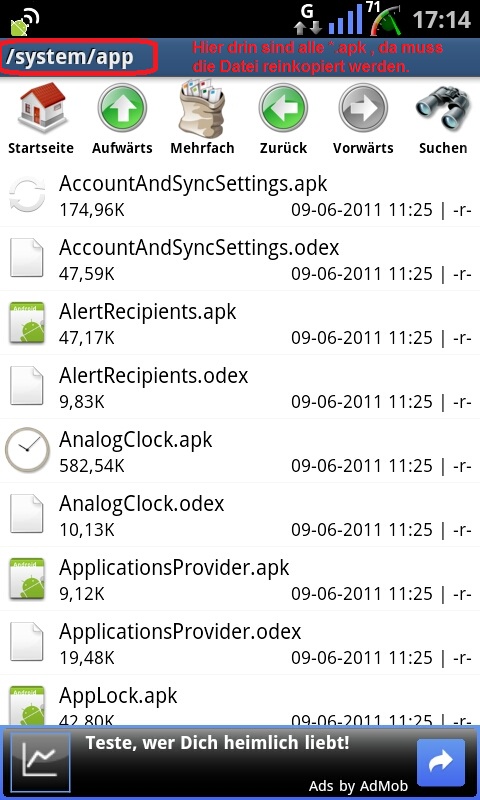This screenshot has height=800, width=480.
Task: Go forward using the Vorwärts arrow
Action: pos(363,108)
